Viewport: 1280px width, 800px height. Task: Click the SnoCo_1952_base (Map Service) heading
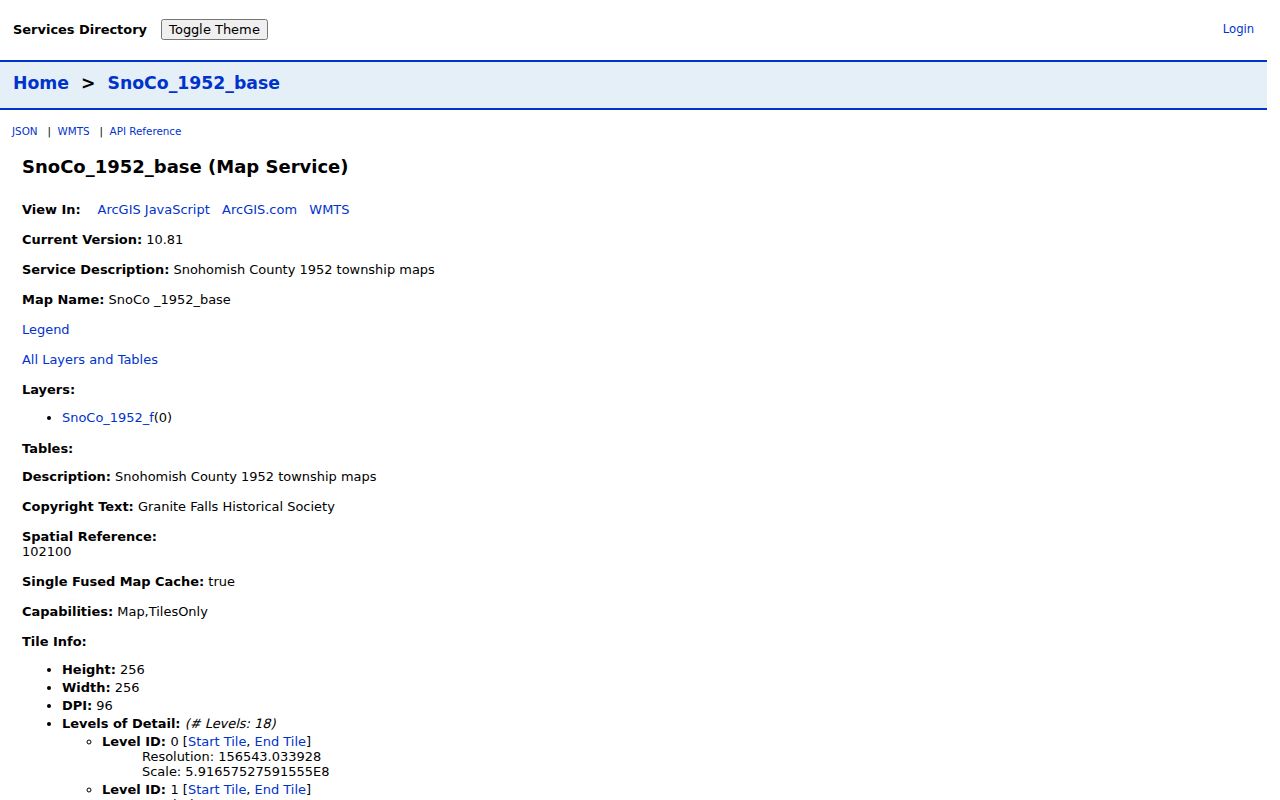tap(185, 167)
